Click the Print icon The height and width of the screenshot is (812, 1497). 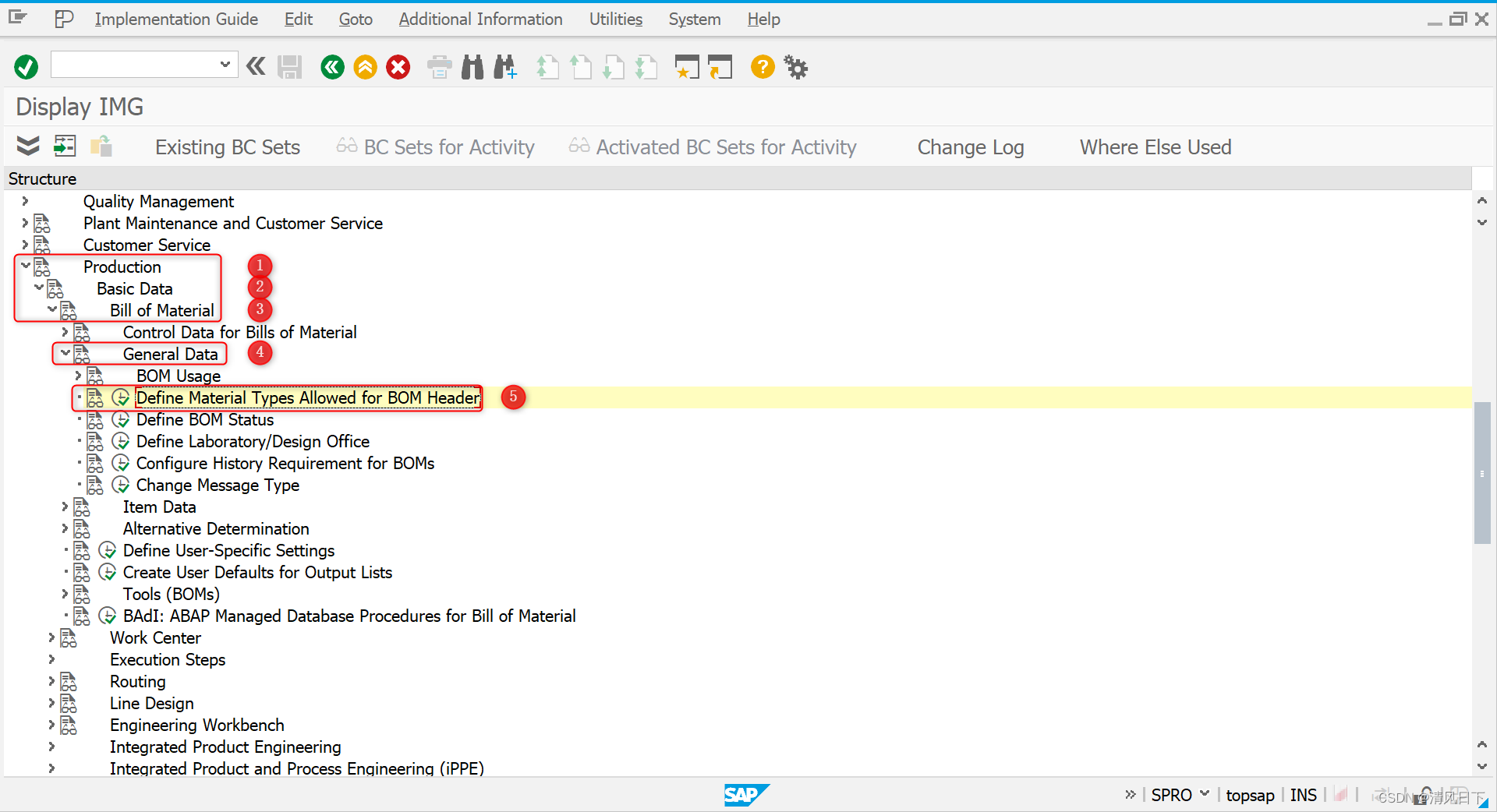pyautogui.click(x=440, y=67)
